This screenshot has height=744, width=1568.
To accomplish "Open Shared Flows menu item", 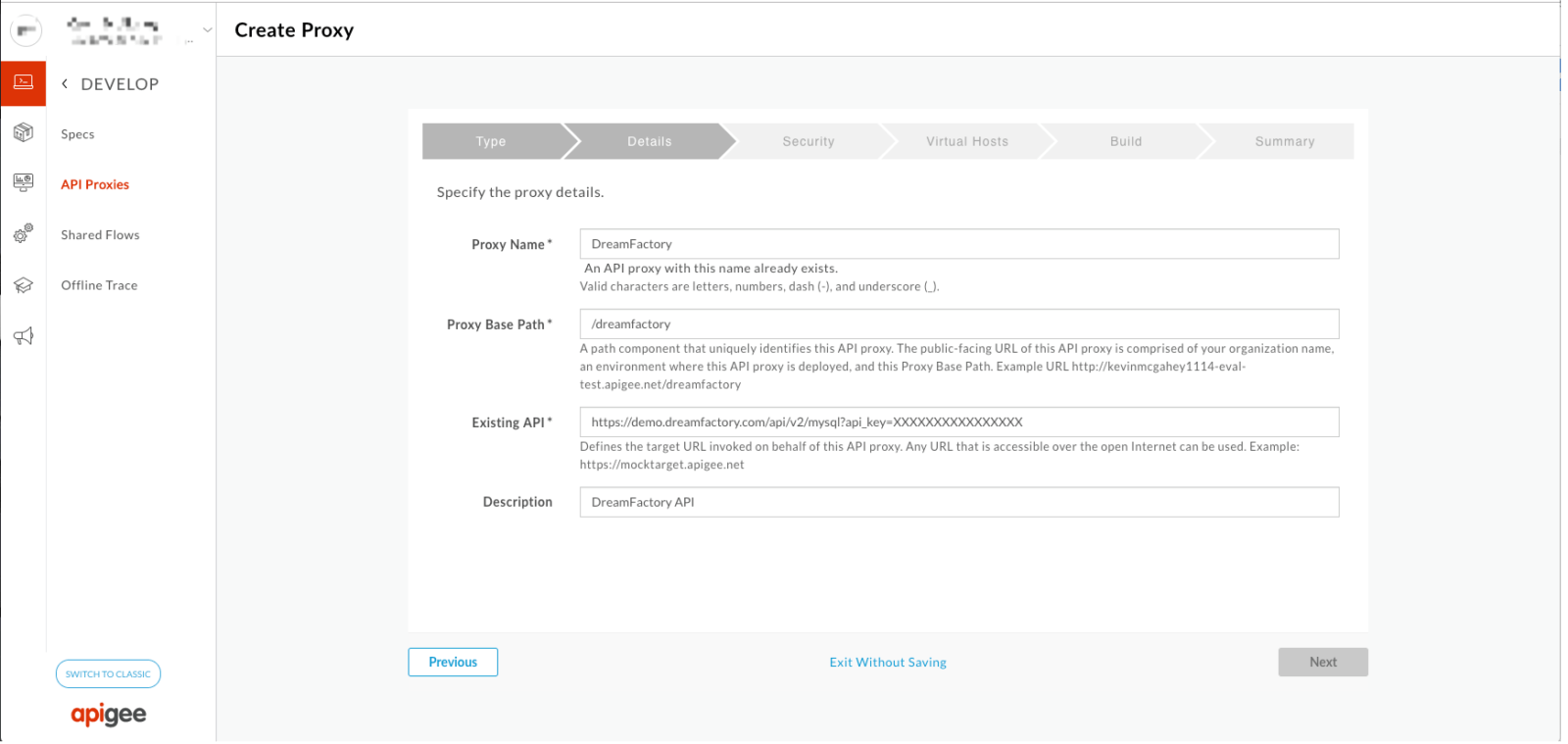I will (100, 235).
